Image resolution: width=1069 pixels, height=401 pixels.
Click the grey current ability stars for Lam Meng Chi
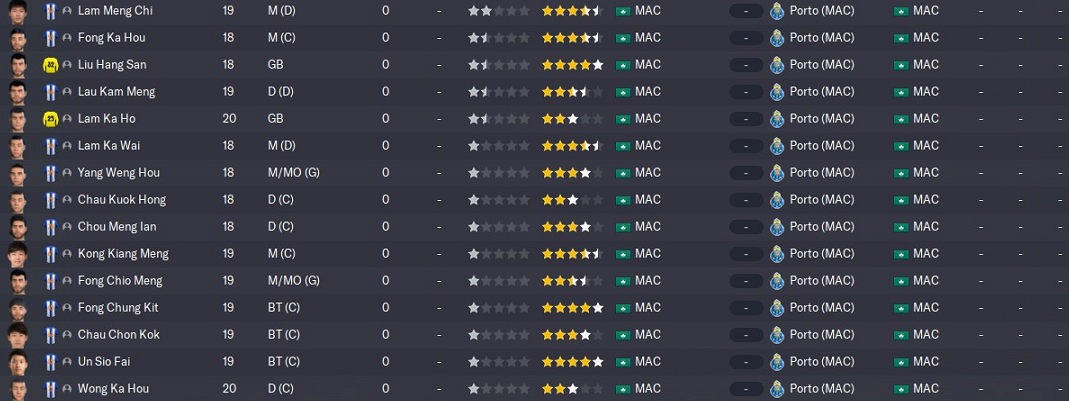pyautogui.click(x=498, y=11)
